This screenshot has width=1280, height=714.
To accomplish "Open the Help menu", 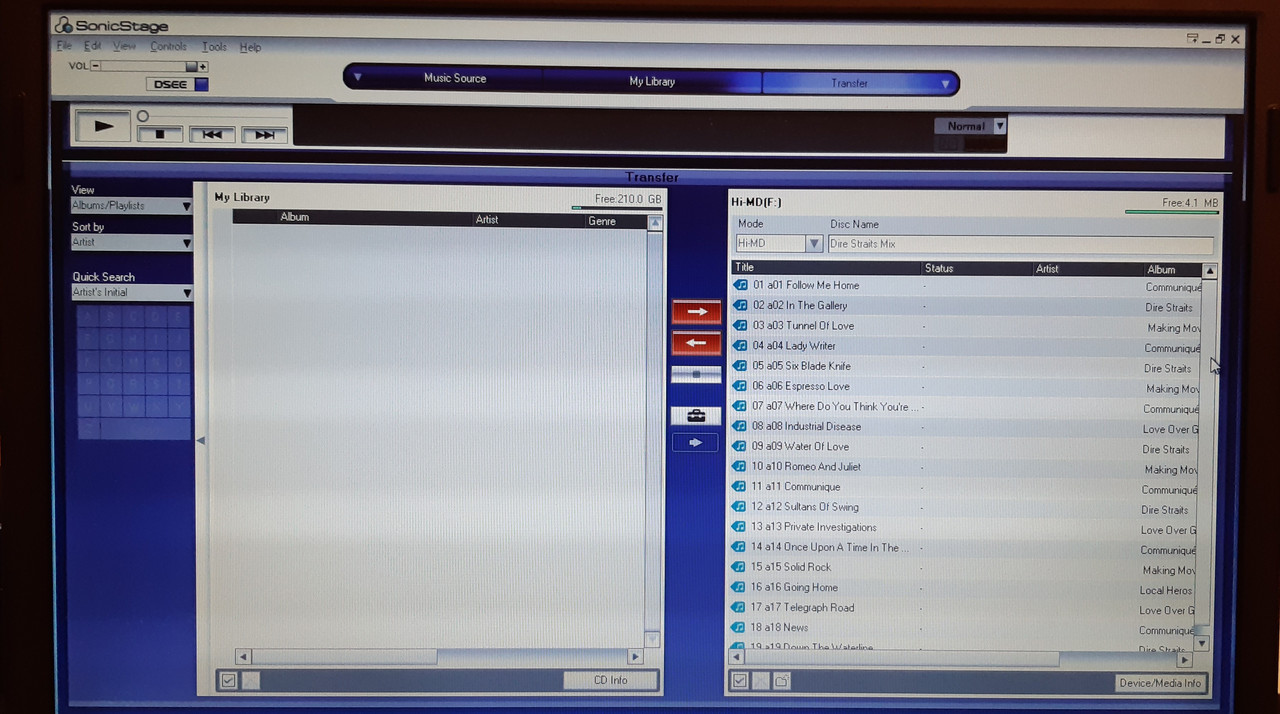I will [250, 47].
